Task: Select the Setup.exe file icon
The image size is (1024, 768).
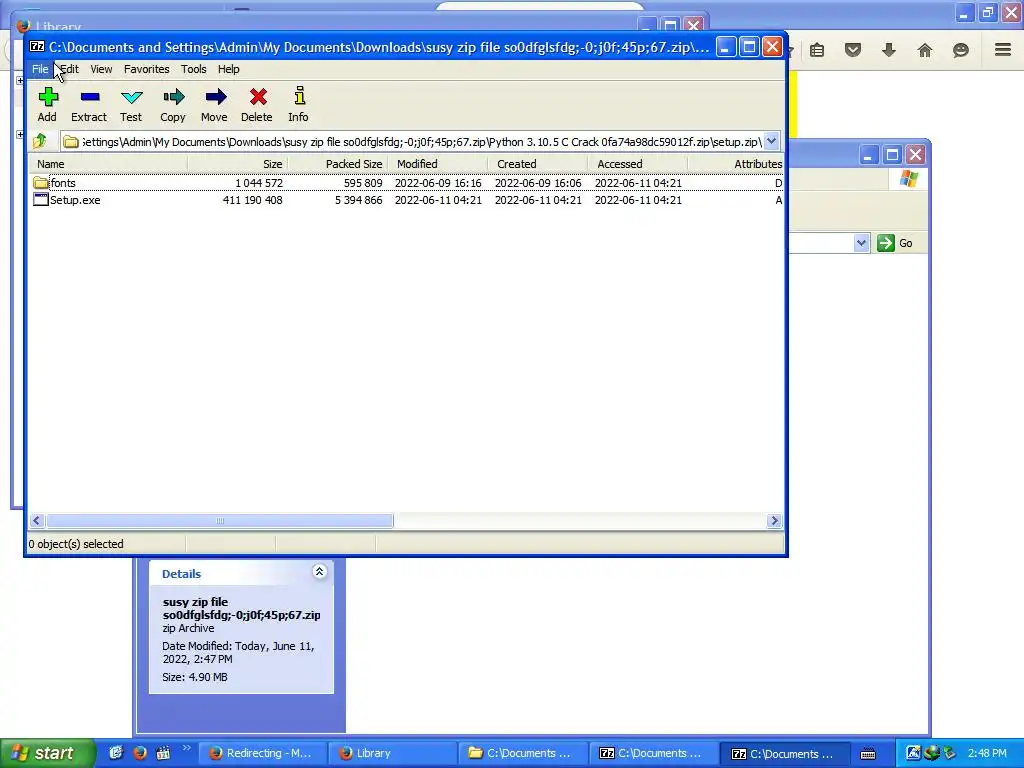Action: pos(40,200)
